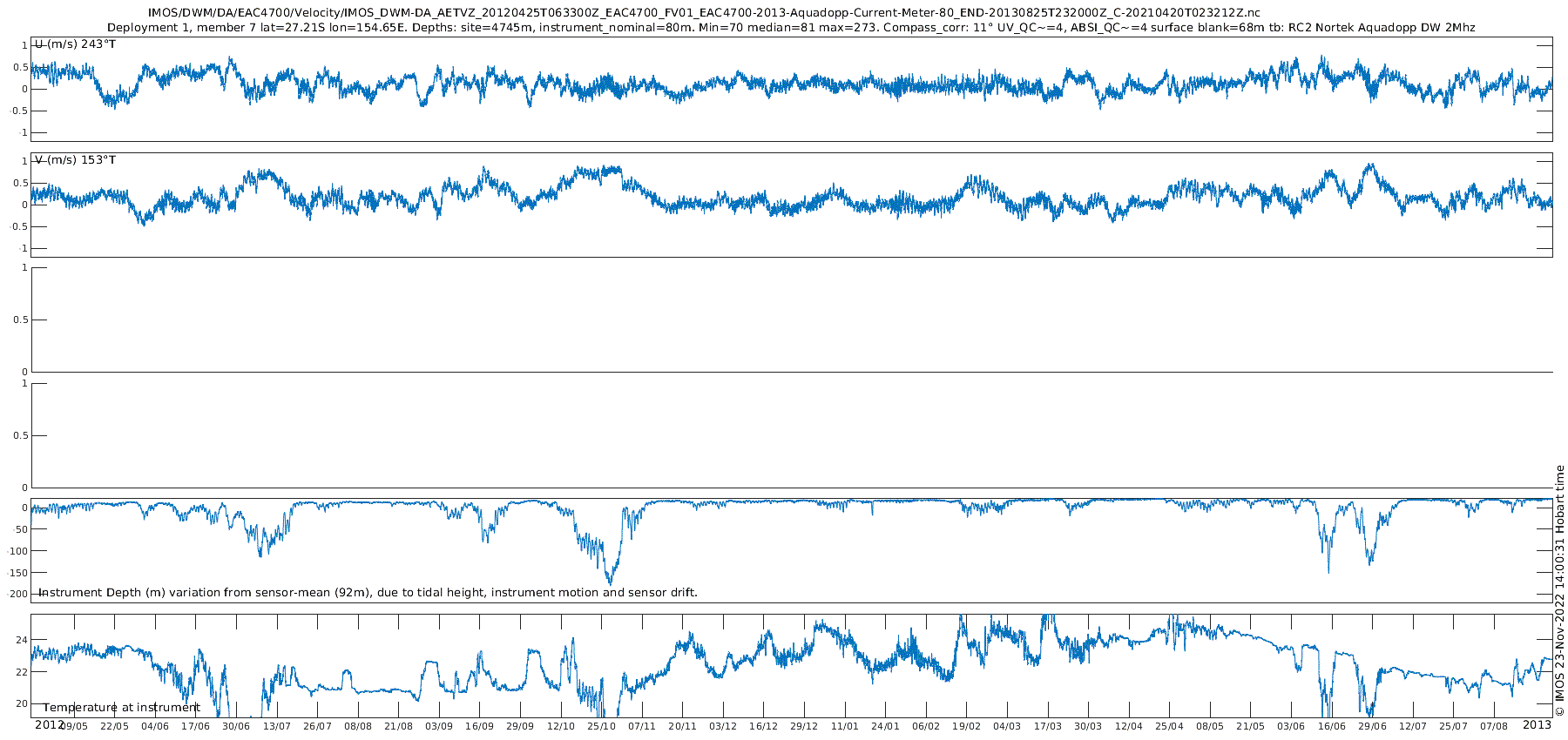This screenshot has height=740, width=1568.
Task: Click the '12/10' date tick label
Action: (x=561, y=726)
